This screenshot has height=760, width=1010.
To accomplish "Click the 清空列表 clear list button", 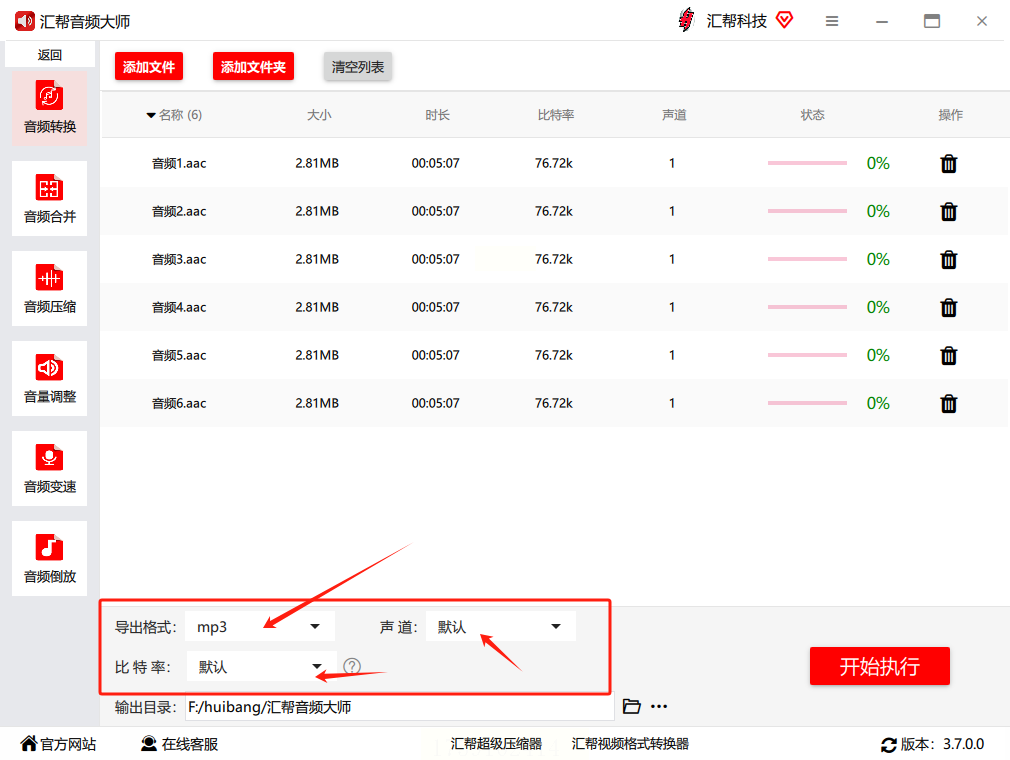I will [357, 66].
